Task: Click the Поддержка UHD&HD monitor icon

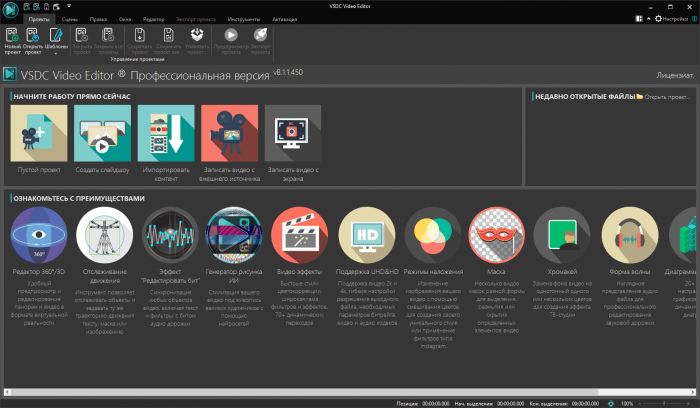Action: (367, 235)
